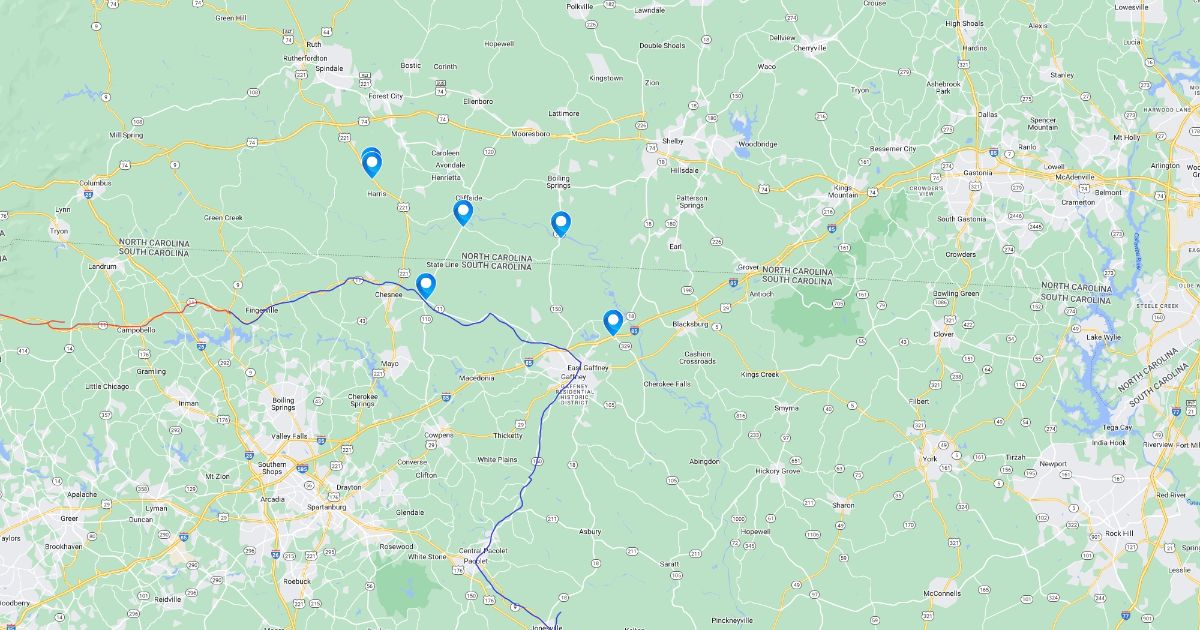Open the pin south of Boiling Springs NC
The image size is (1200, 630).
point(561,224)
